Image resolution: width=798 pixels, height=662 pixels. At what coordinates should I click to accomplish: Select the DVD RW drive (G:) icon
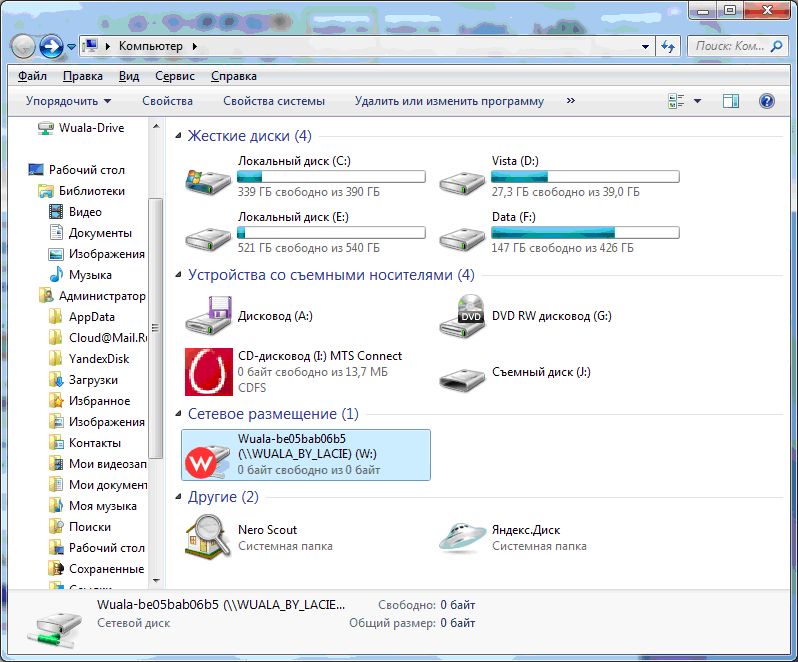tap(462, 316)
